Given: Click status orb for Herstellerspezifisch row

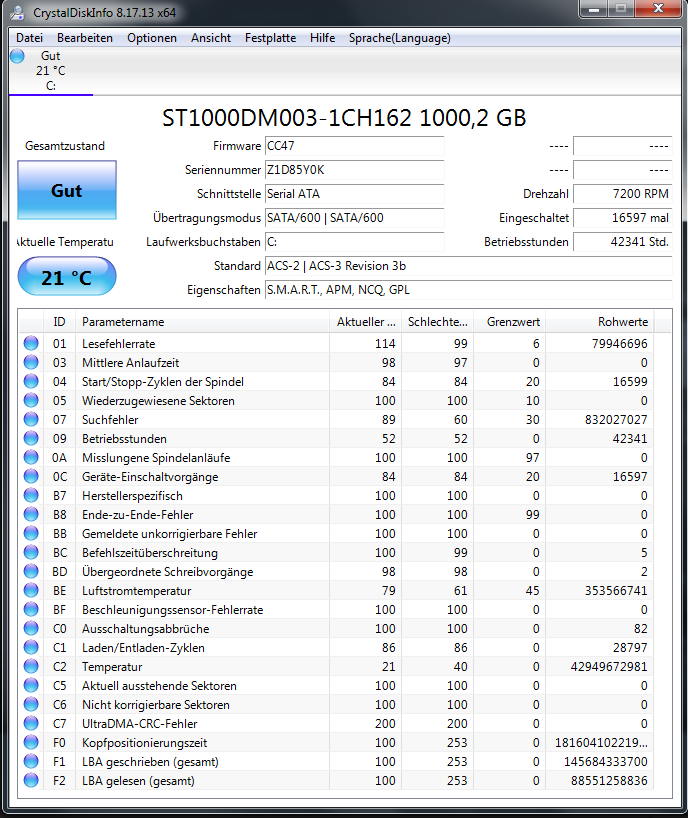Looking at the screenshot, I should (x=31, y=495).
